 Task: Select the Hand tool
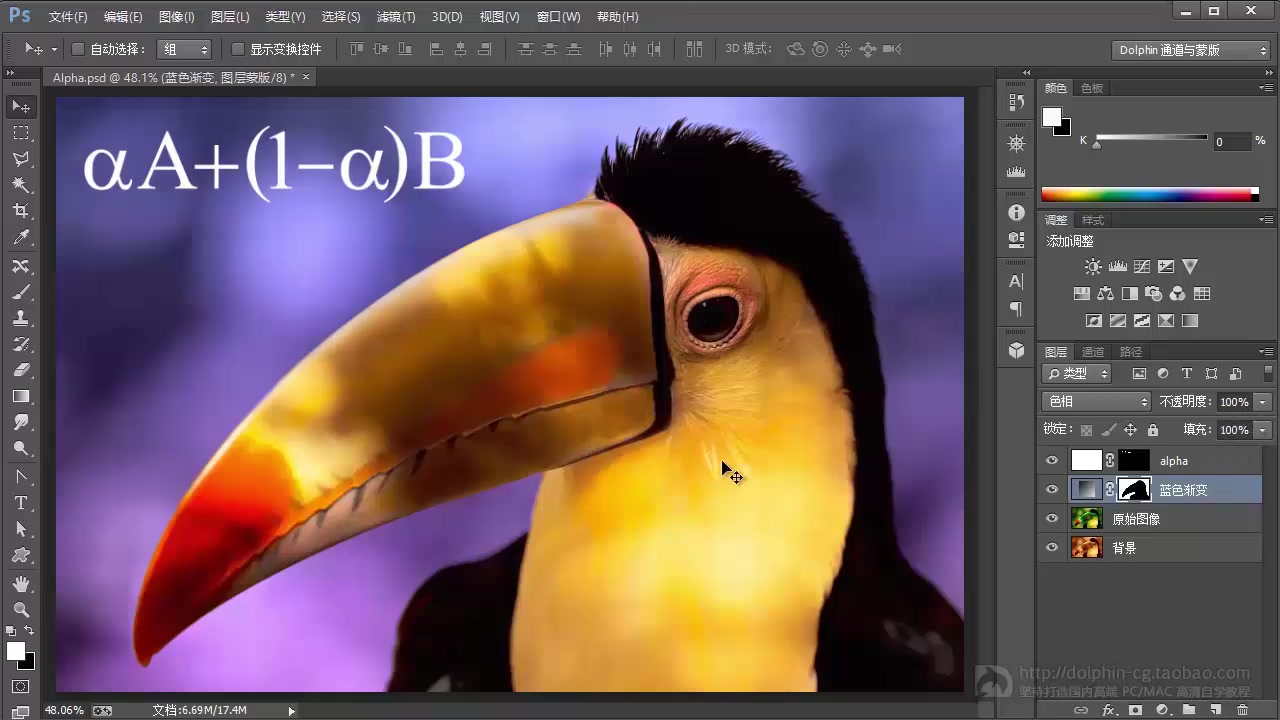(x=21, y=584)
